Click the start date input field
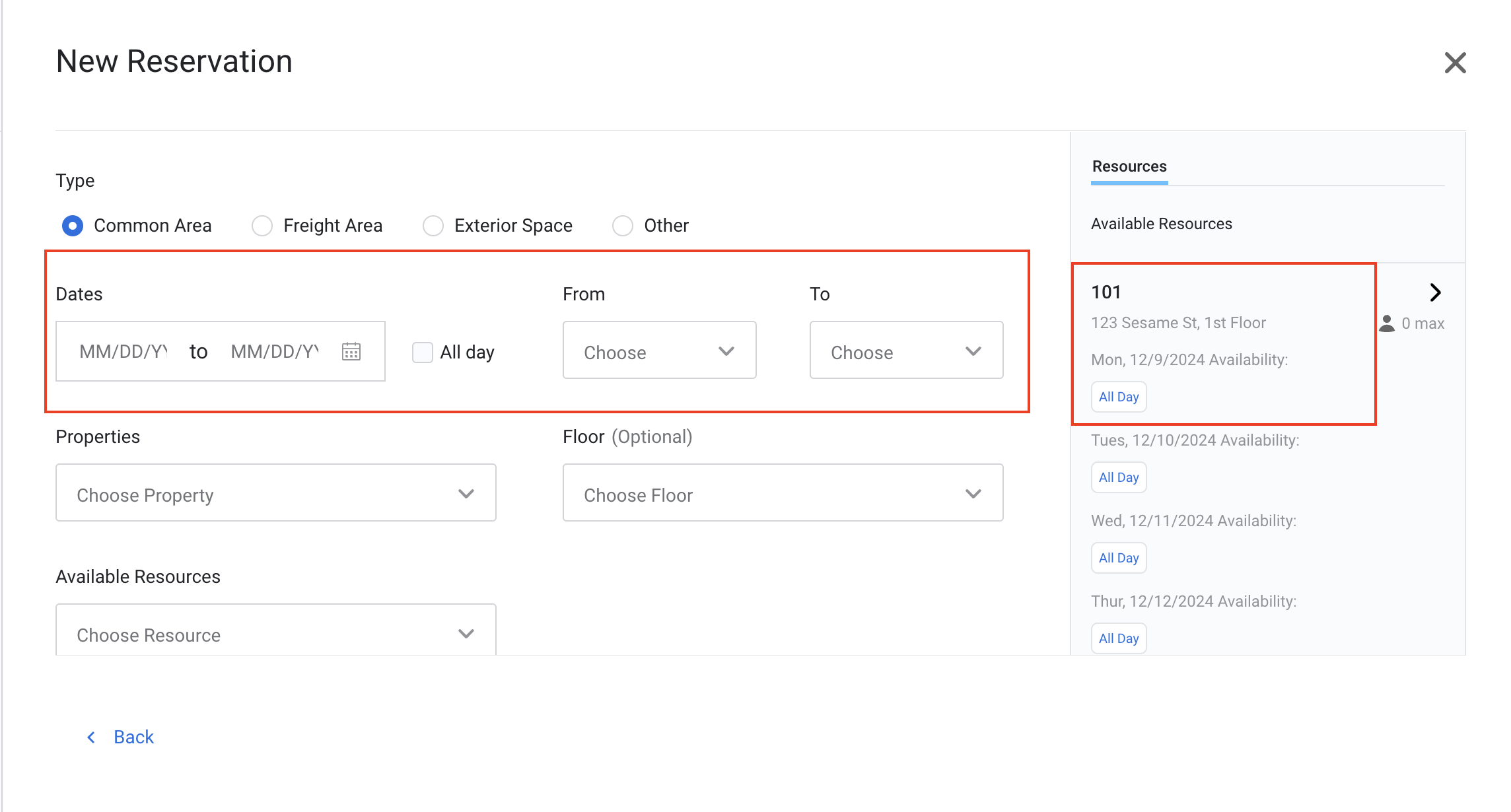The image size is (1511, 812). (123, 351)
